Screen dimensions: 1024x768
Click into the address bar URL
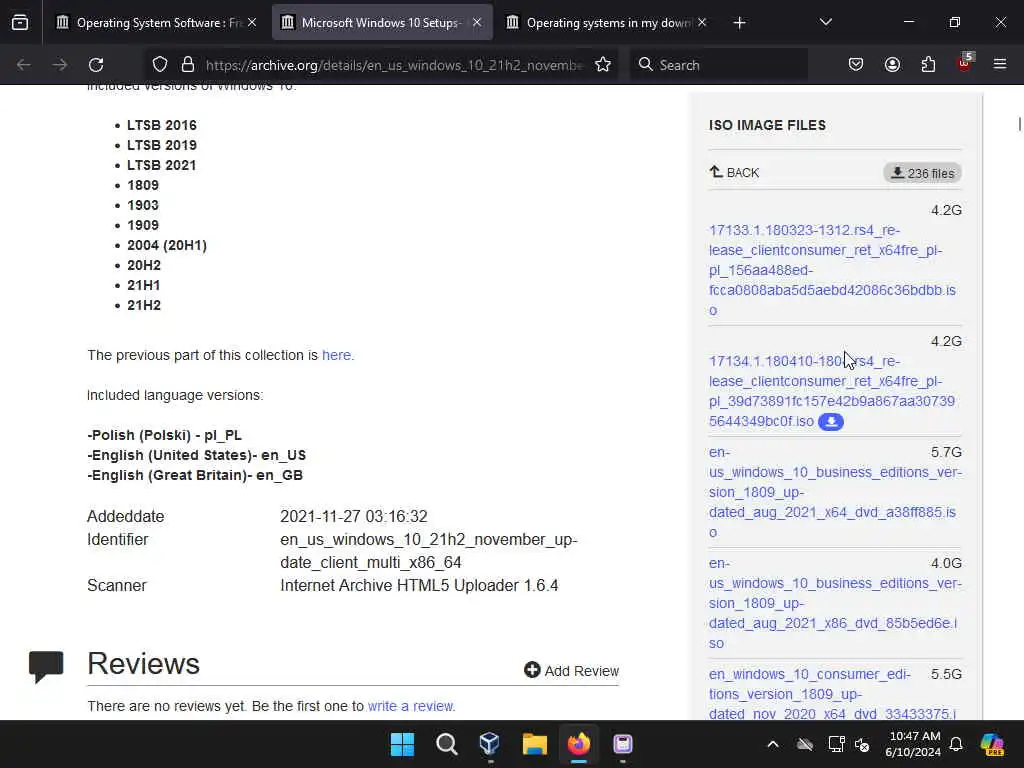394,65
